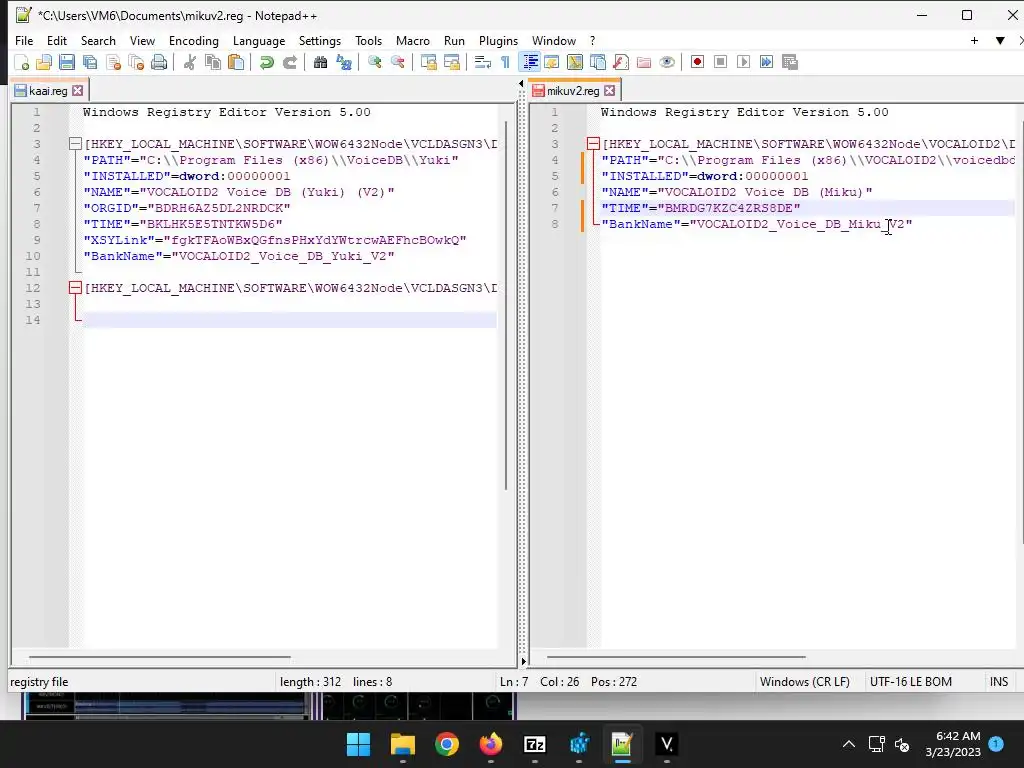Toggle file monitoring eye icon

[x=667, y=62]
